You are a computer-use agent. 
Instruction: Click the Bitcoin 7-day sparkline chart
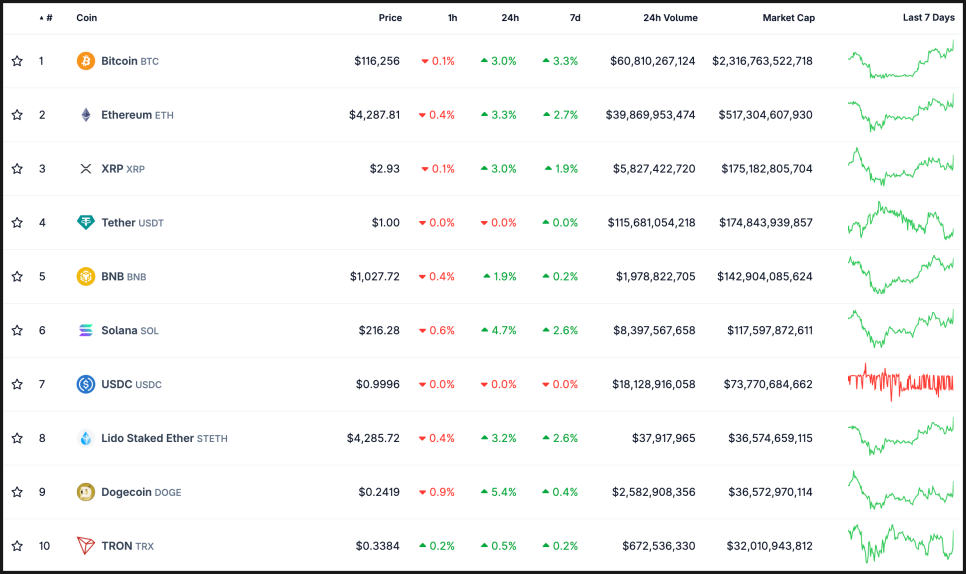pos(900,61)
